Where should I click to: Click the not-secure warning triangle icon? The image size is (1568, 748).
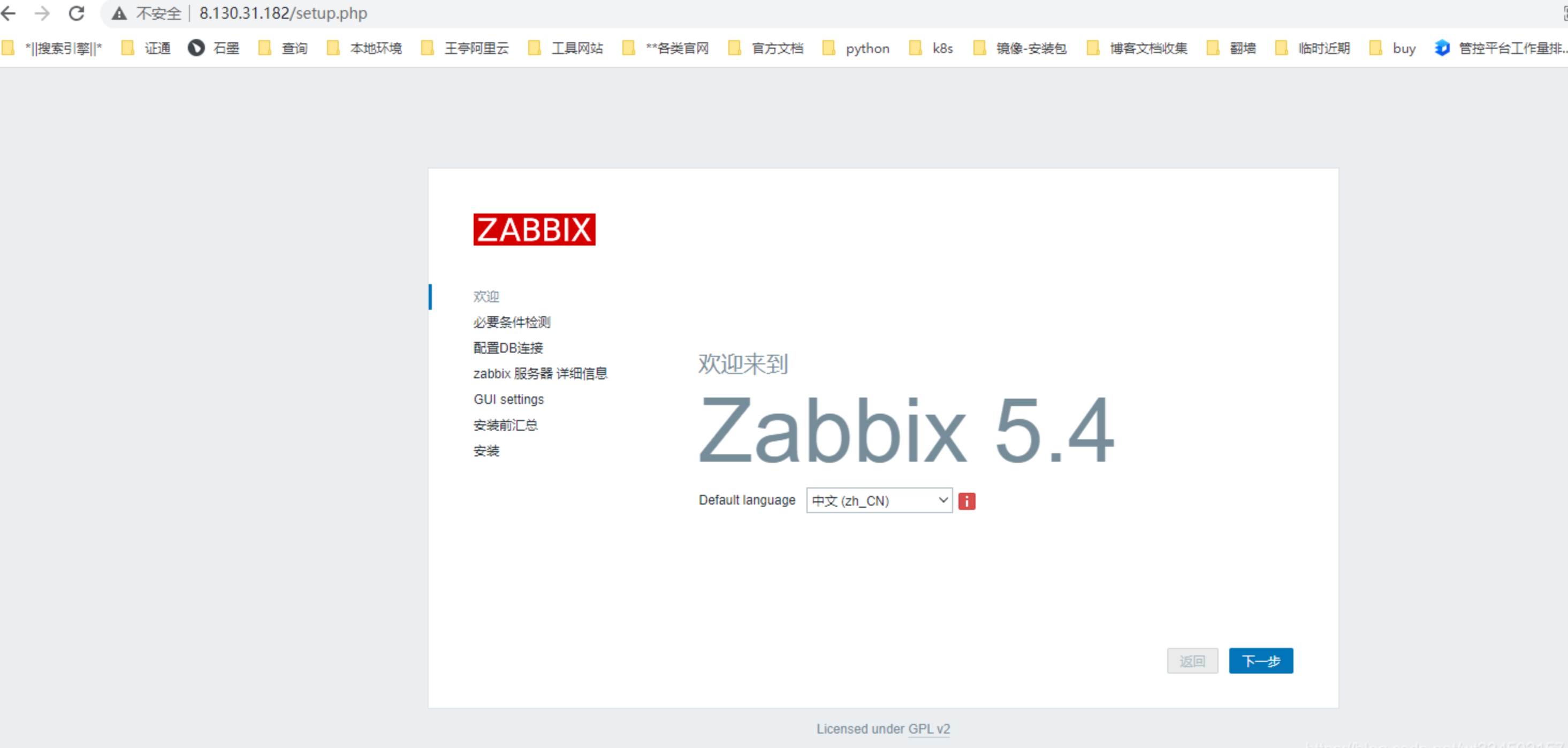[119, 13]
